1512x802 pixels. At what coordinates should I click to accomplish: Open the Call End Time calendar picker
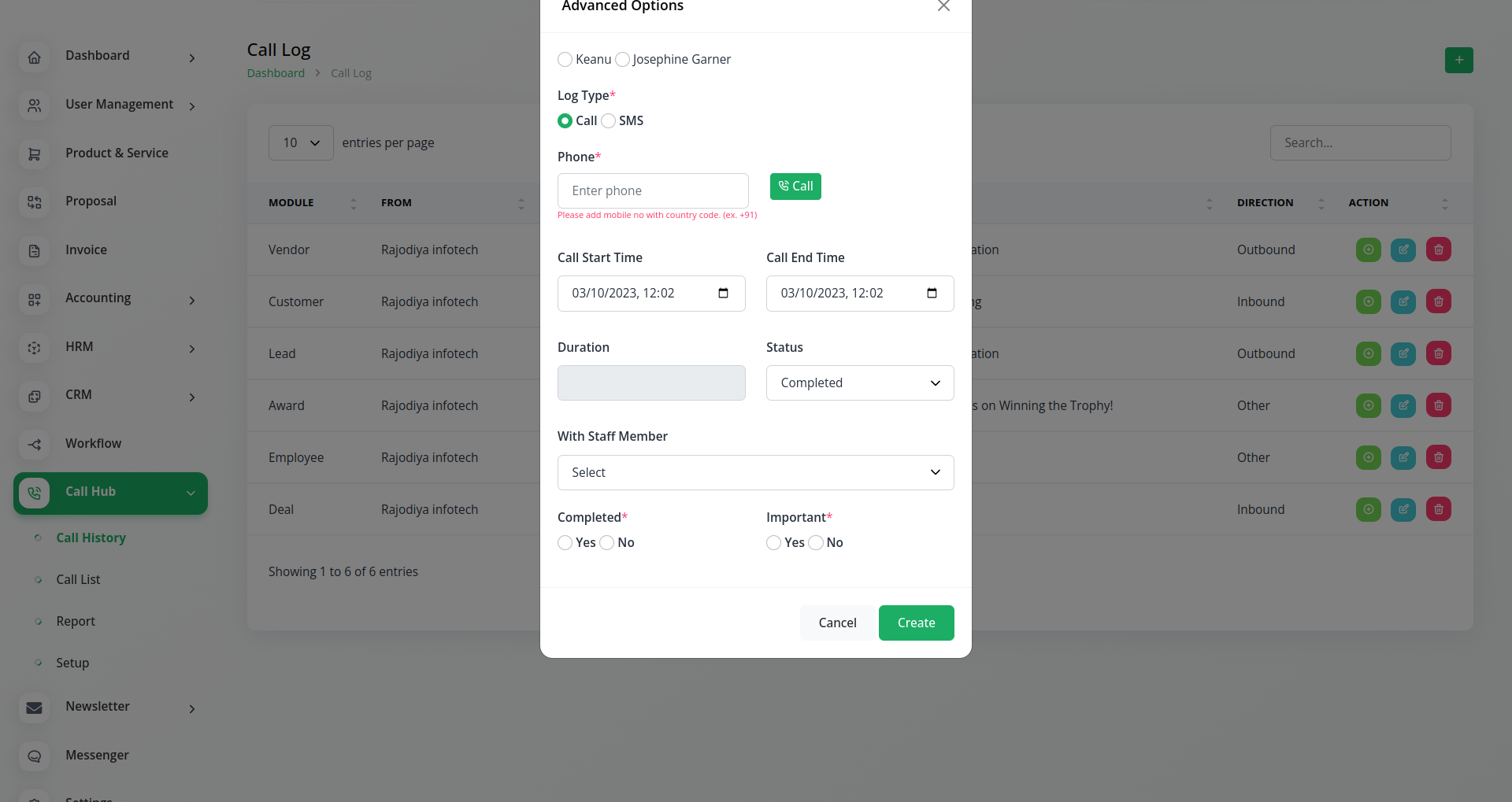point(932,294)
